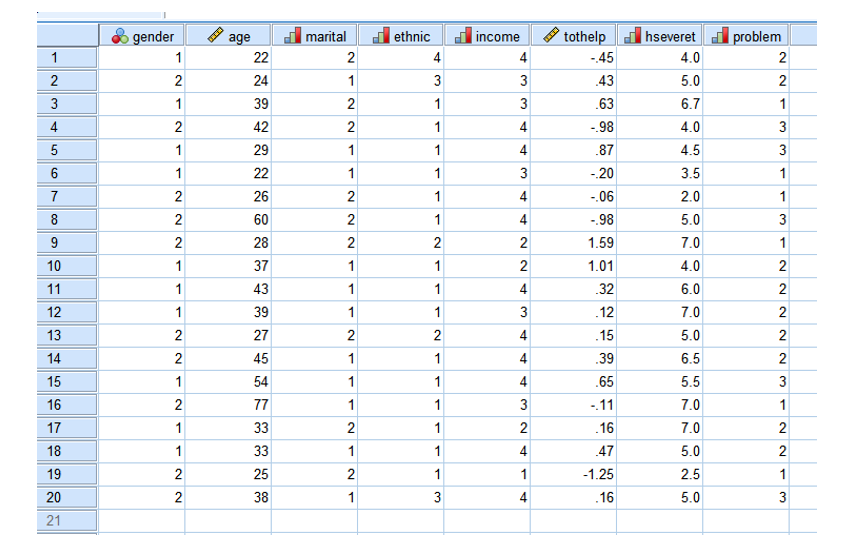Click tothelp value .39 in row 14
The width and height of the screenshot is (867, 553).
[x=604, y=358]
